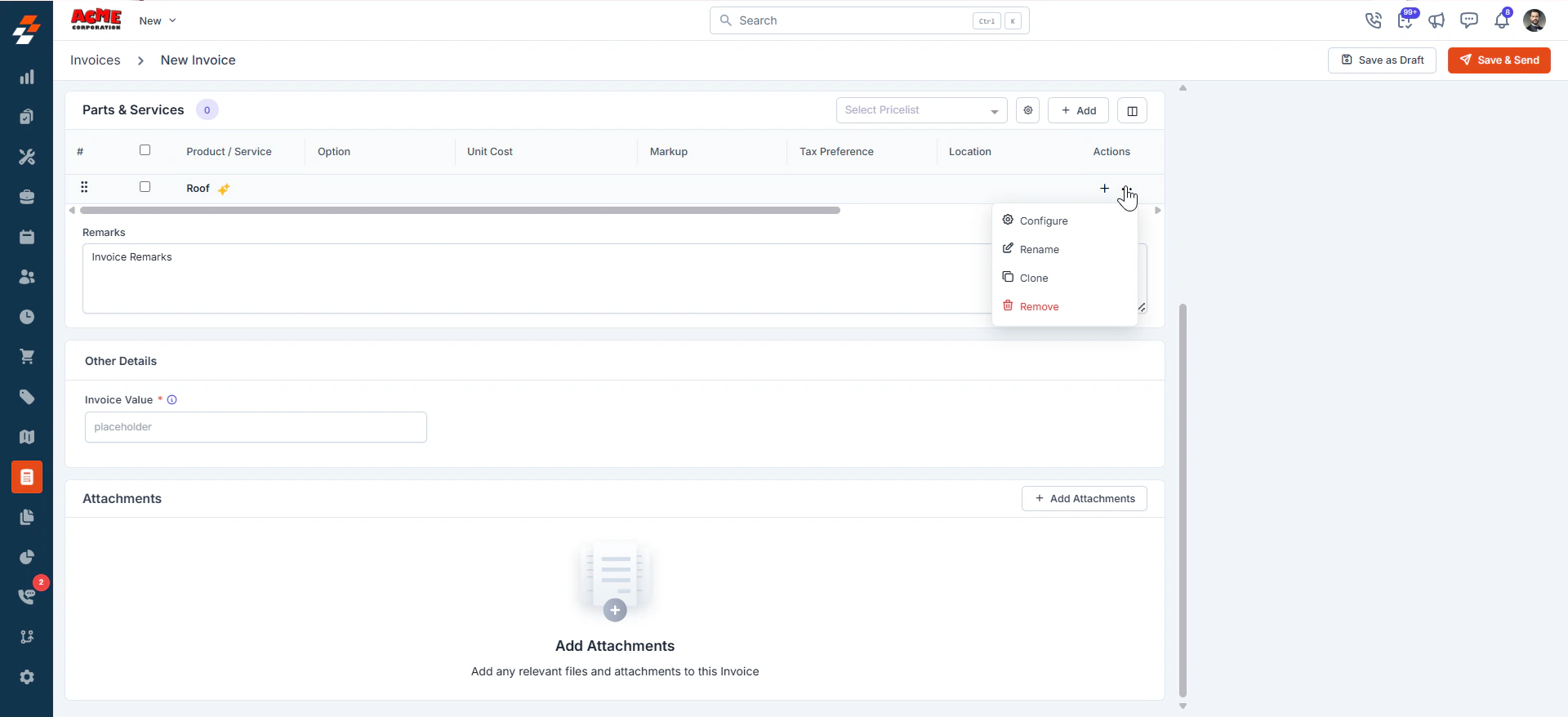Screen dimensions: 1568x717
Task: Click the ACME Corporation logo
Action: point(96,20)
